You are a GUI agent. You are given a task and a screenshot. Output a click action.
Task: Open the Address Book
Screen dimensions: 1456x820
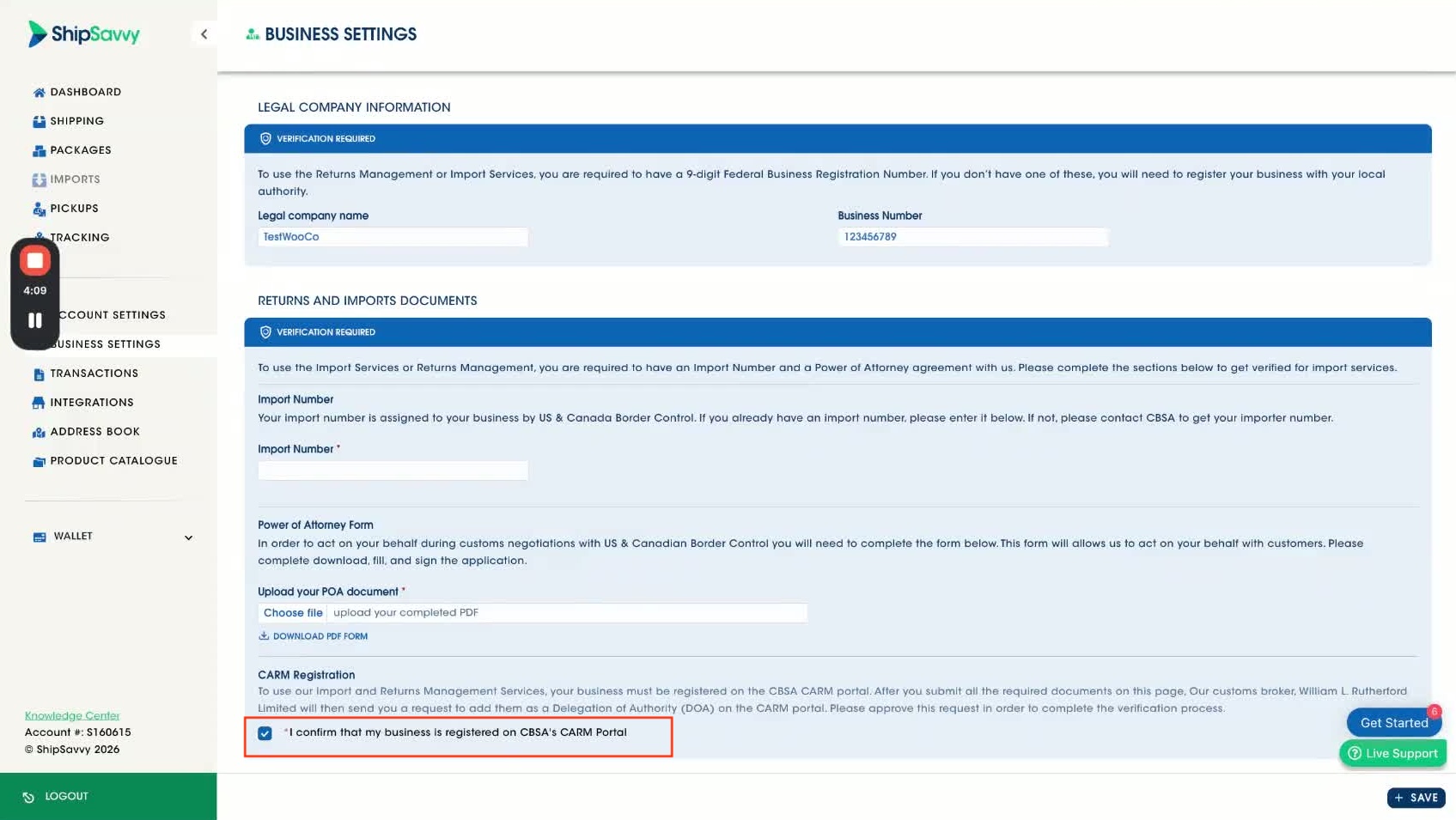point(94,432)
